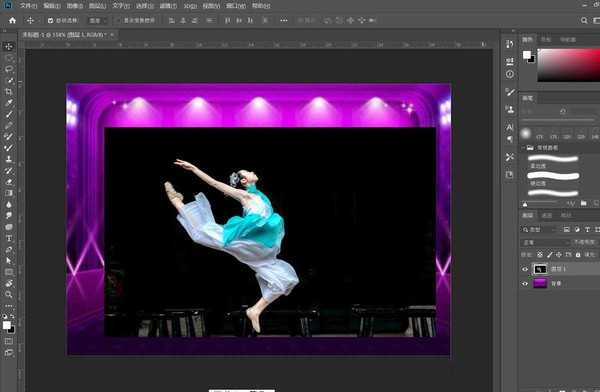Open the History panel icon
The height and width of the screenshot is (392, 600).
click(x=509, y=44)
